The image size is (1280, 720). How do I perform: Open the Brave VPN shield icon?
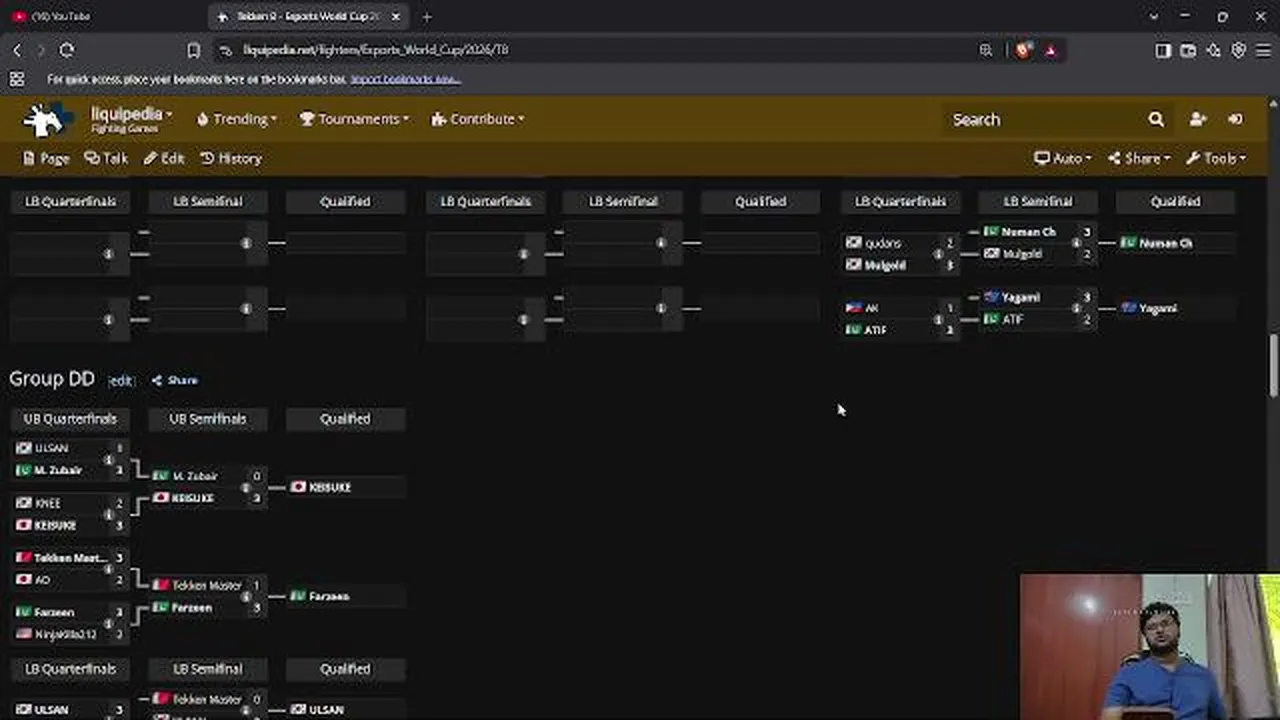click(1238, 50)
